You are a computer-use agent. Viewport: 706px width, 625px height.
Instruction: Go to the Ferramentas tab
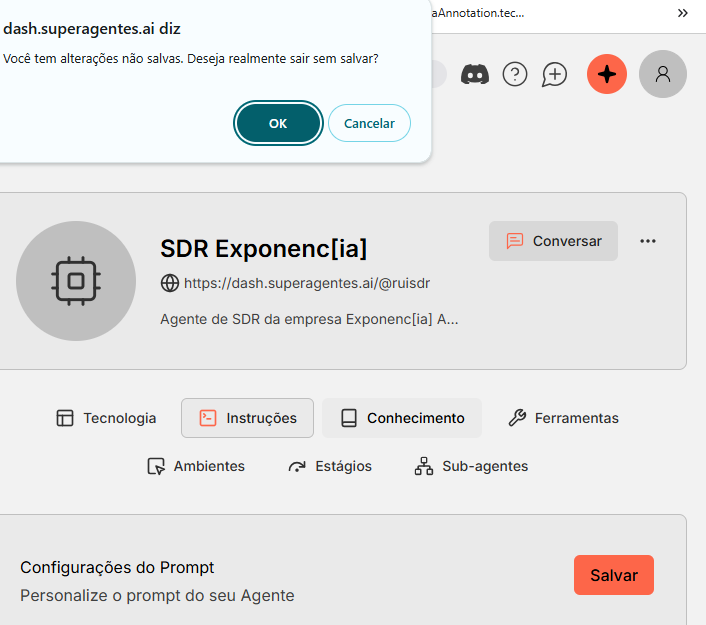[x=563, y=418]
